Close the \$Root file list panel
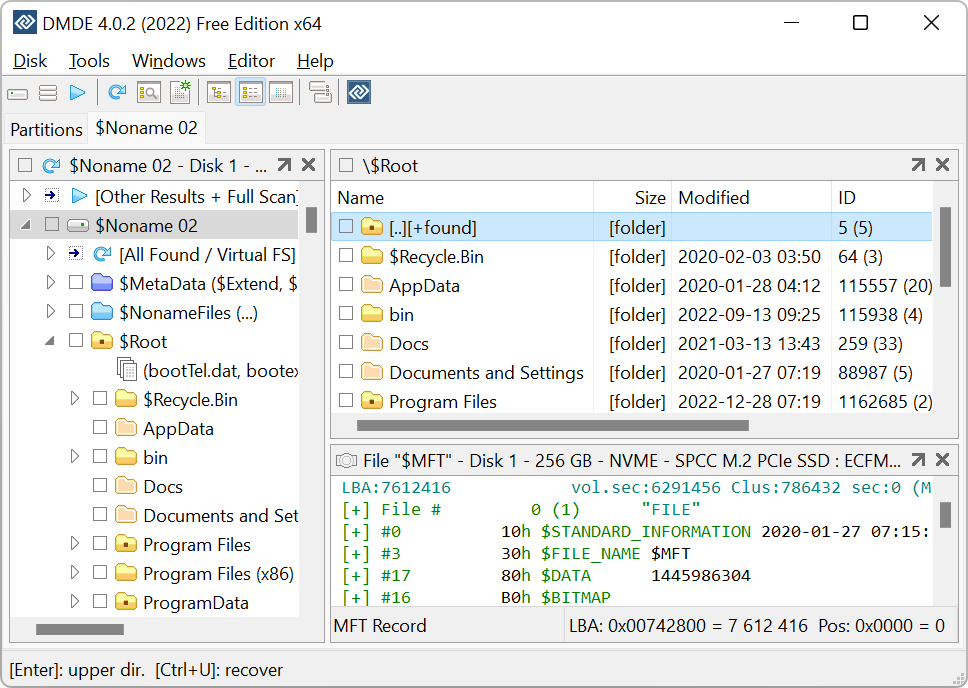This screenshot has width=968, height=688. point(942,165)
